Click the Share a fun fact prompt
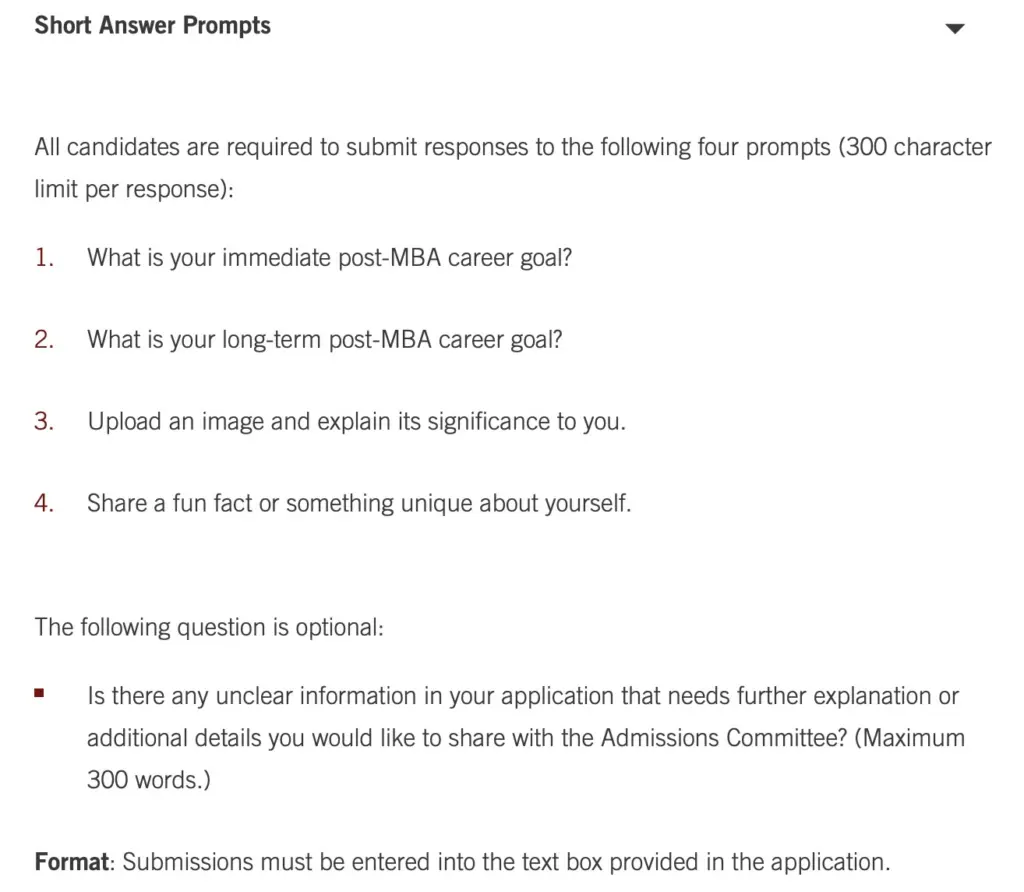The image size is (1024, 892). click(x=359, y=503)
